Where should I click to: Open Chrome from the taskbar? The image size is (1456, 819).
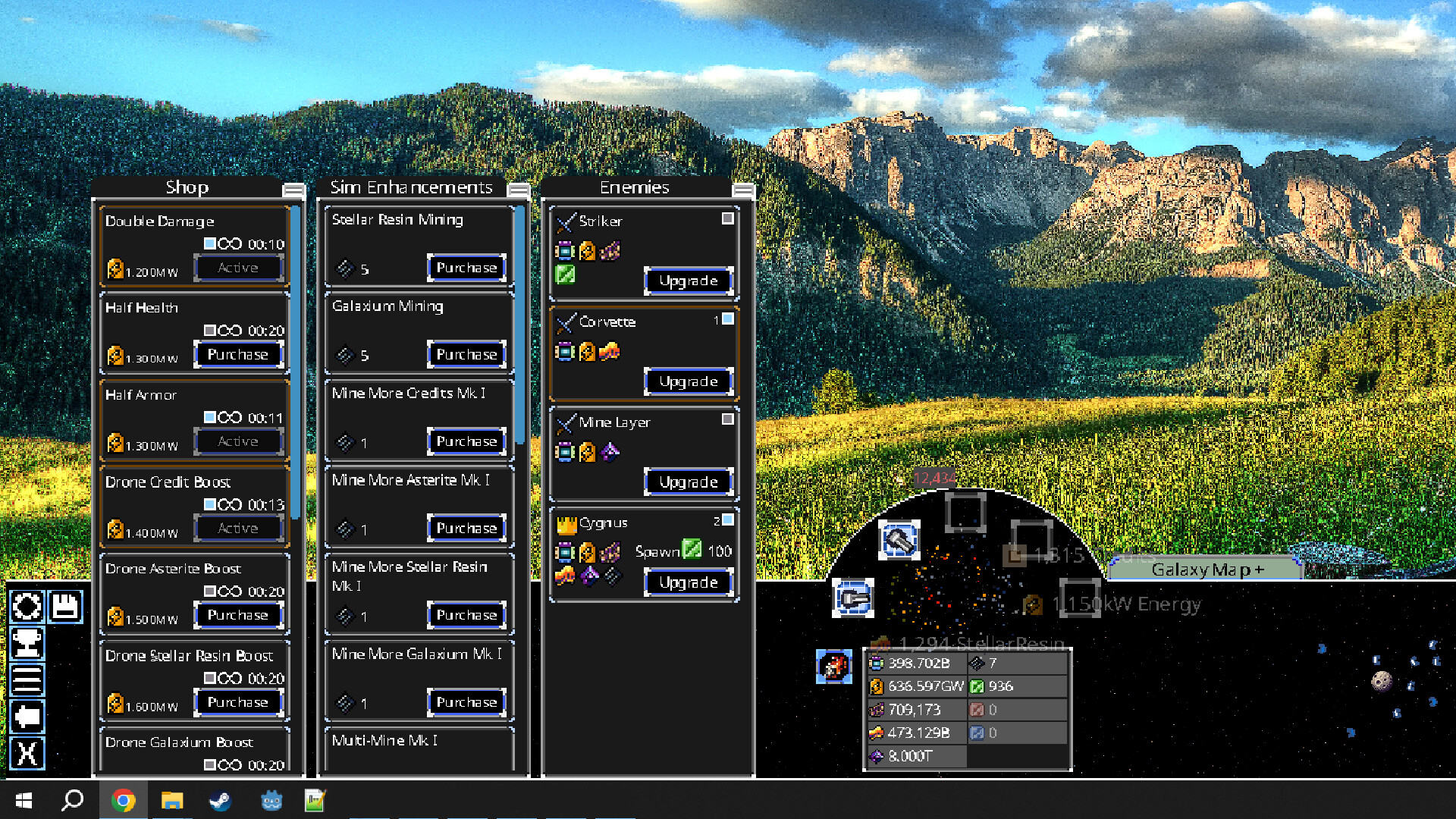point(124,800)
